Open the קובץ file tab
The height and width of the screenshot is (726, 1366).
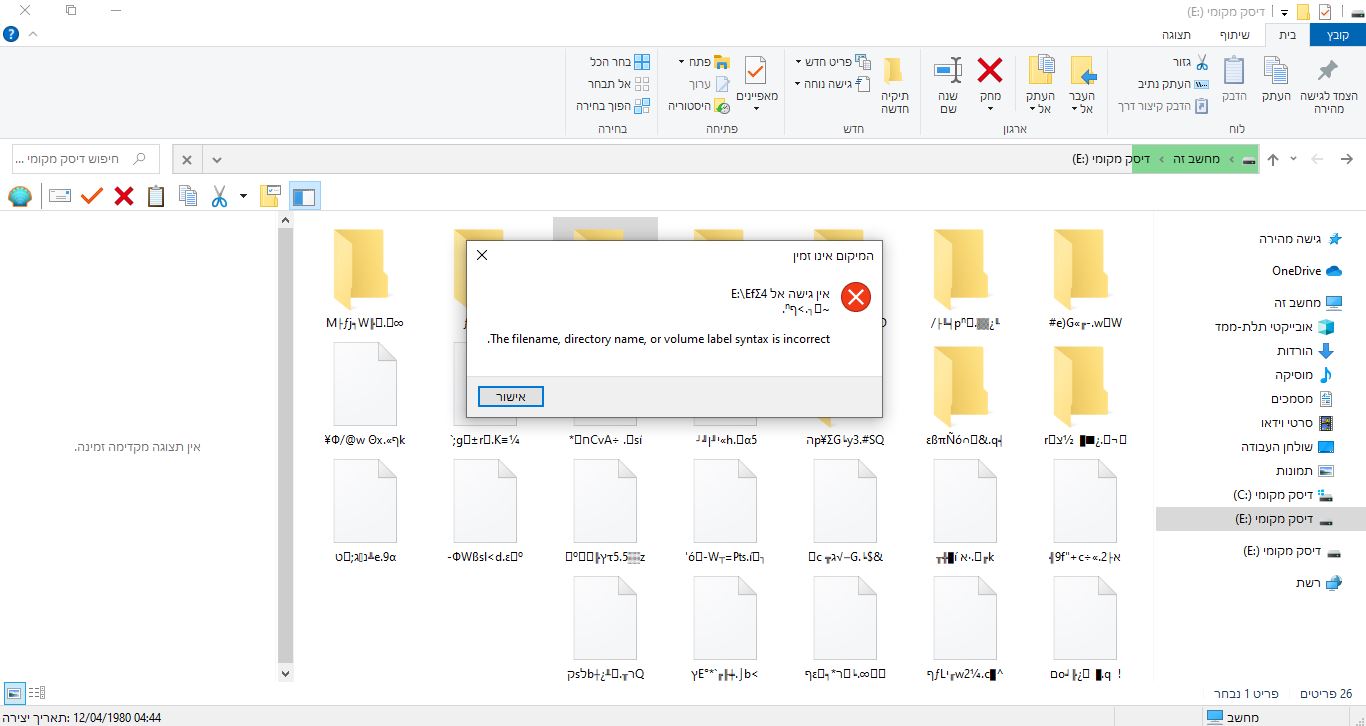(1337, 34)
